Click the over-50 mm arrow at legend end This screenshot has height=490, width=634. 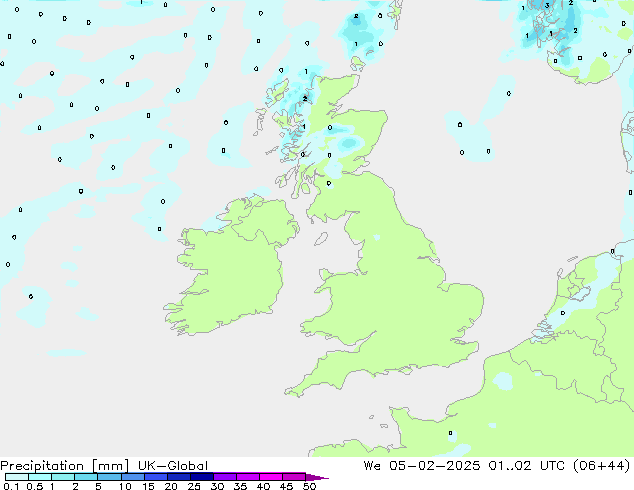[x=317, y=477]
